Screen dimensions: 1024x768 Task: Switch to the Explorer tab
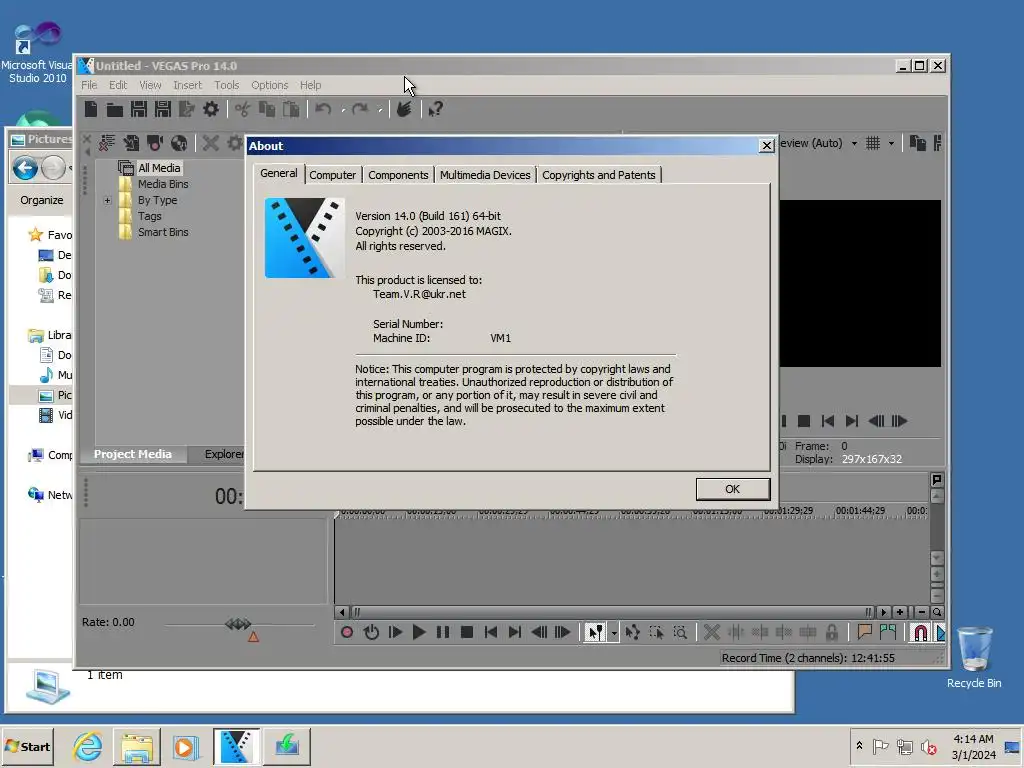coord(223,455)
